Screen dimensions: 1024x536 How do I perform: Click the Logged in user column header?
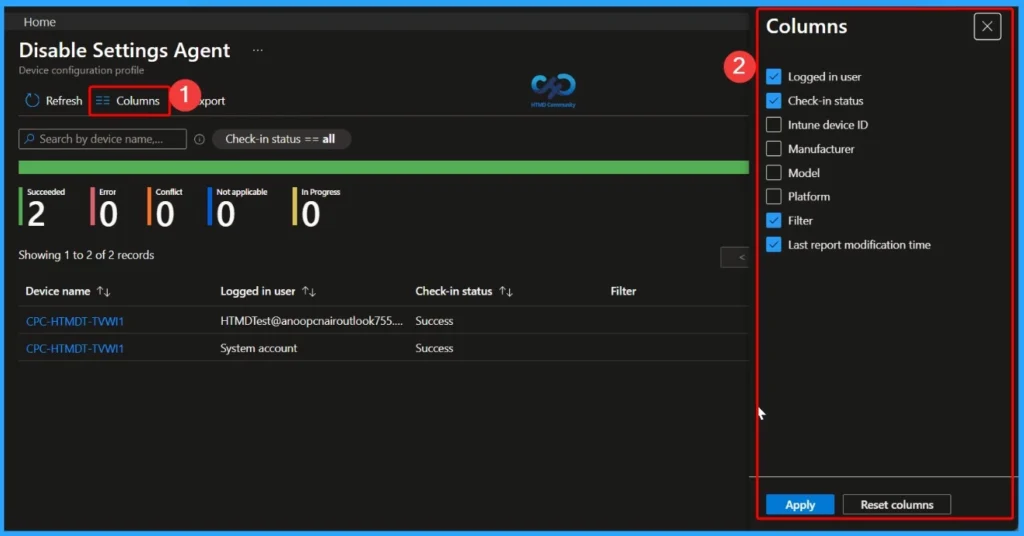[x=257, y=291]
